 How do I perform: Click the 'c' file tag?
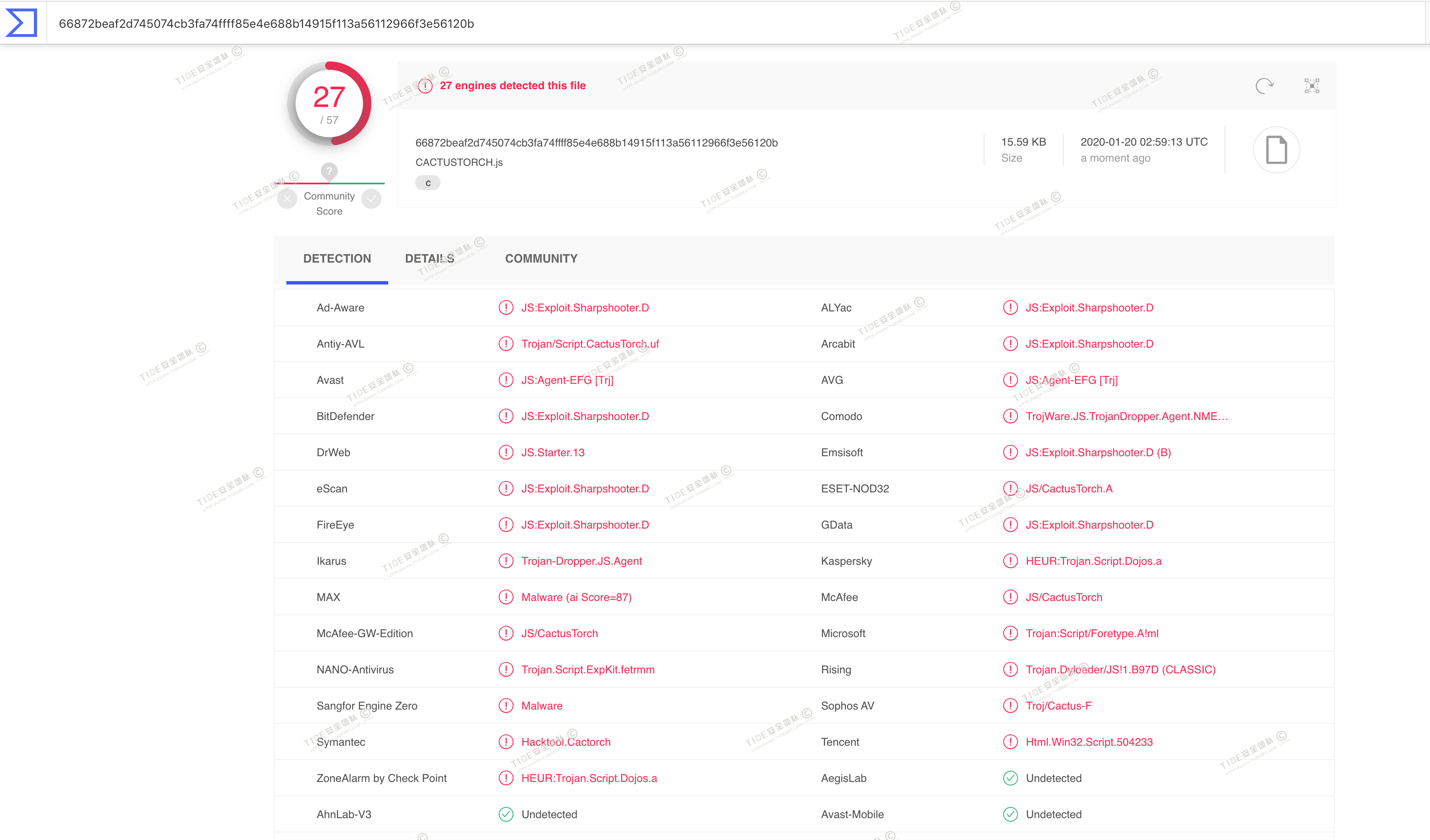point(428,183)
